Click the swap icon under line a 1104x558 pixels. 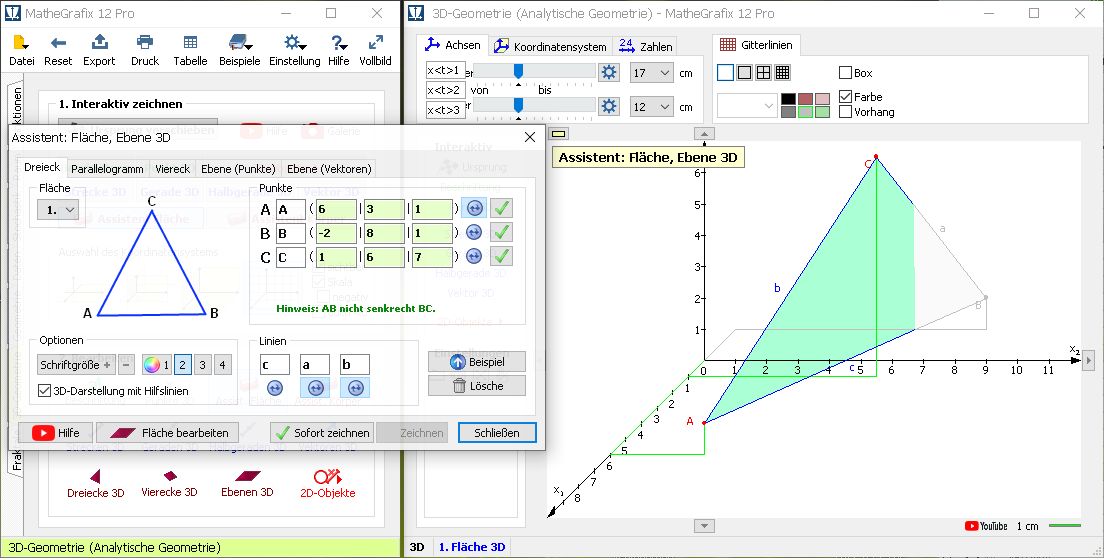[x=315, y=387]
